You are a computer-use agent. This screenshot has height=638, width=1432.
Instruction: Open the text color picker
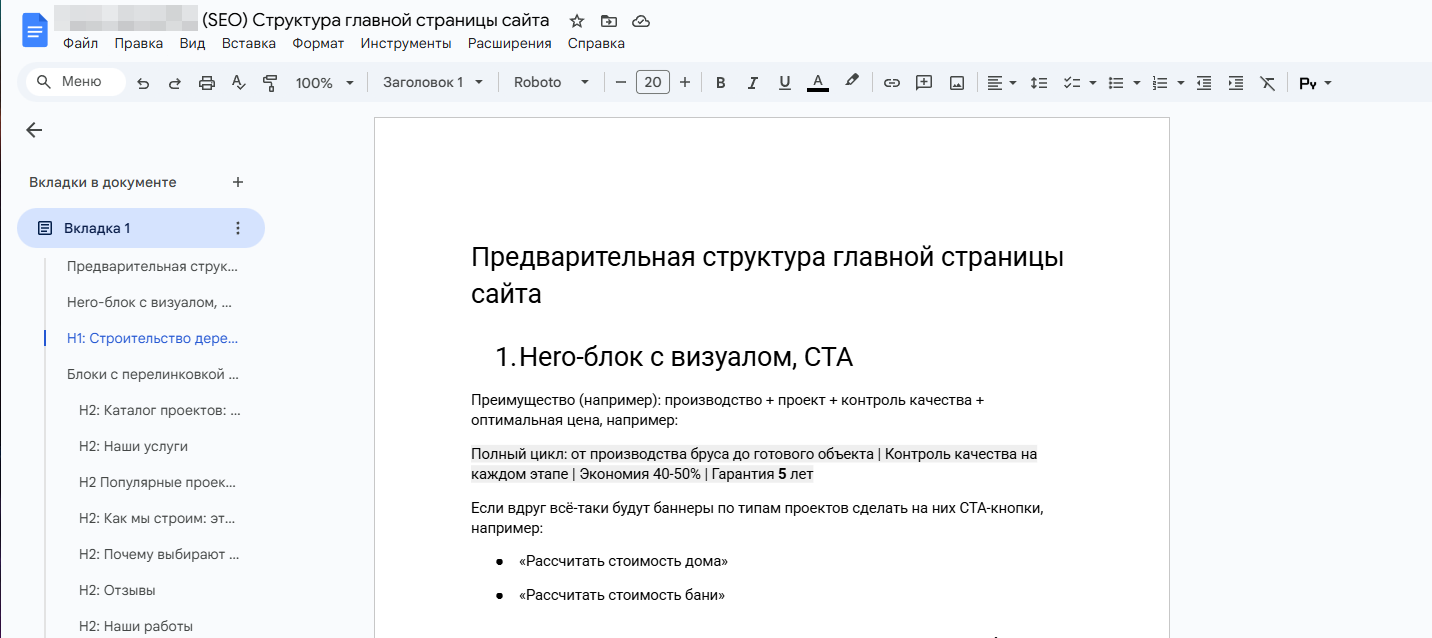click(817, 83)
